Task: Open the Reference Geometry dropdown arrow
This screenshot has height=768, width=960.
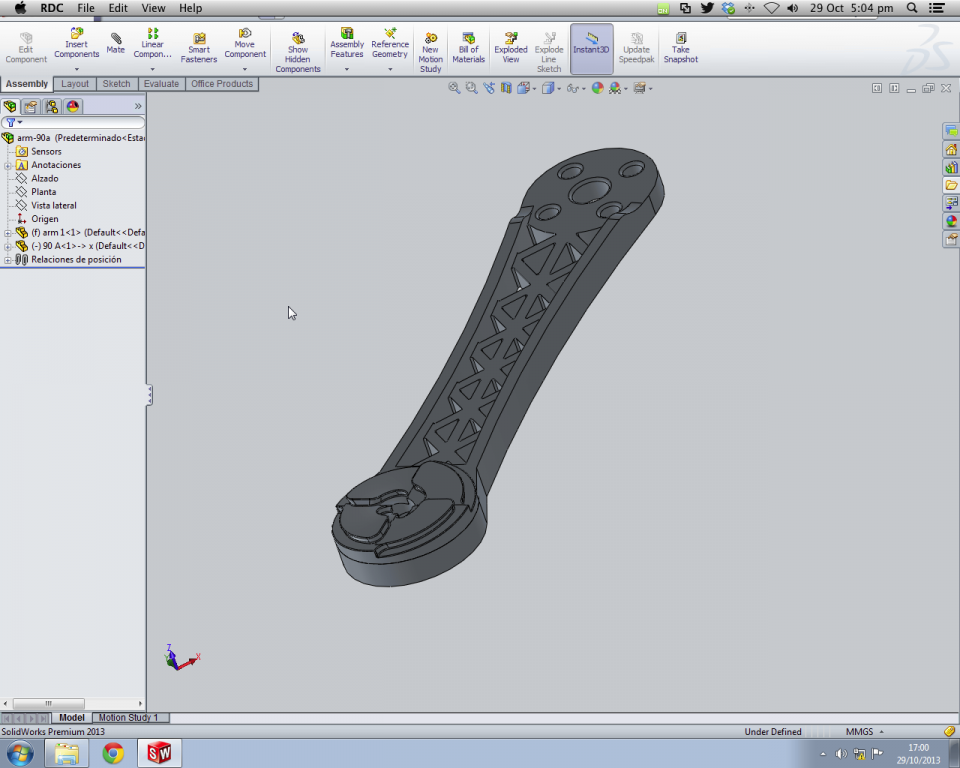Action: click(x=390, y=69)
